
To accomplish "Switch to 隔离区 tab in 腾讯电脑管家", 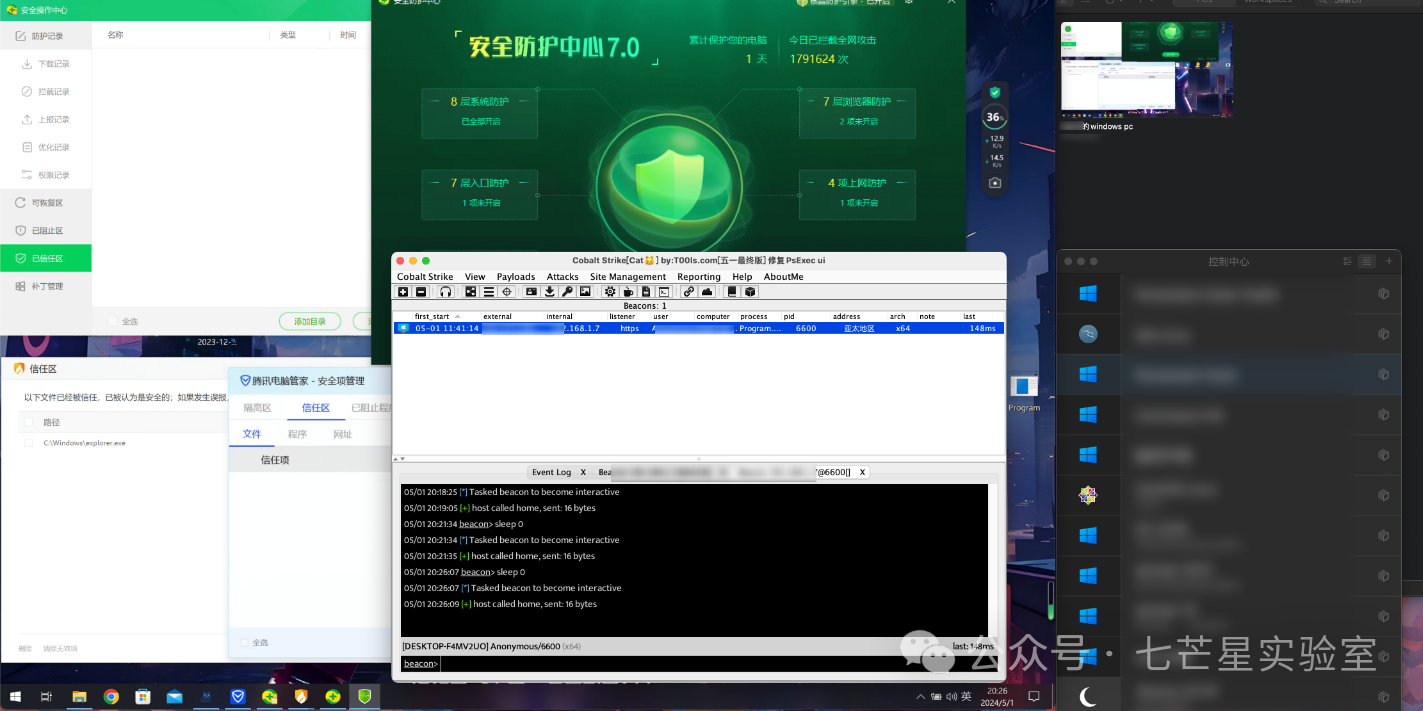I will tap(259, 408).
